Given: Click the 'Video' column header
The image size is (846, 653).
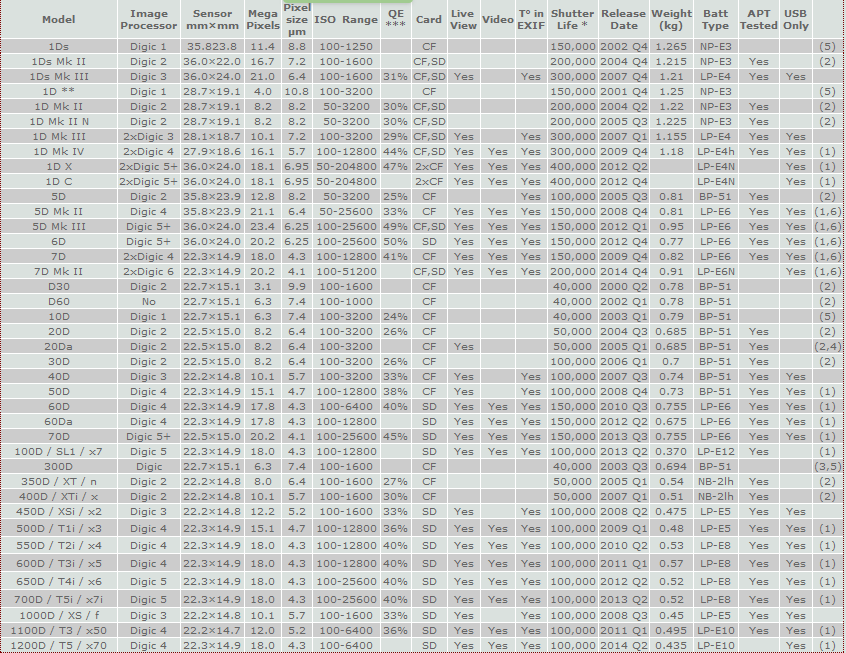Looking at the screenshot, I should pos(497,19).
